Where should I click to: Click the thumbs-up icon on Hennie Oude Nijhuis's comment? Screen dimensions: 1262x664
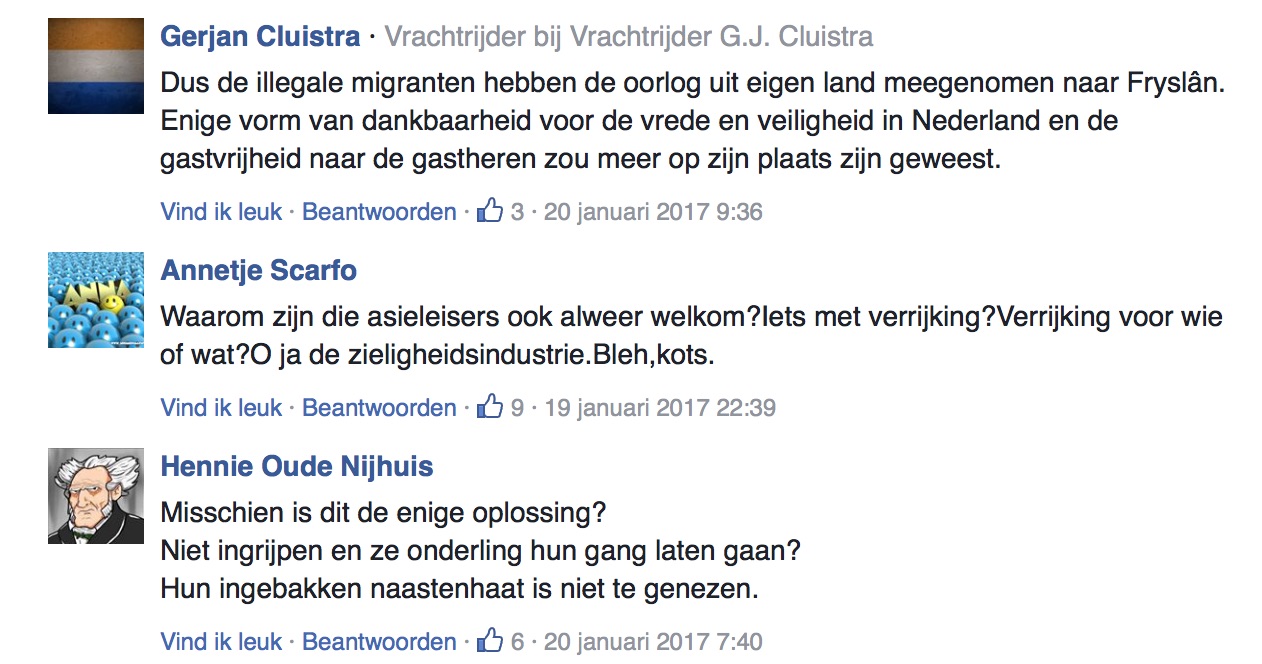tap(490, 641)
